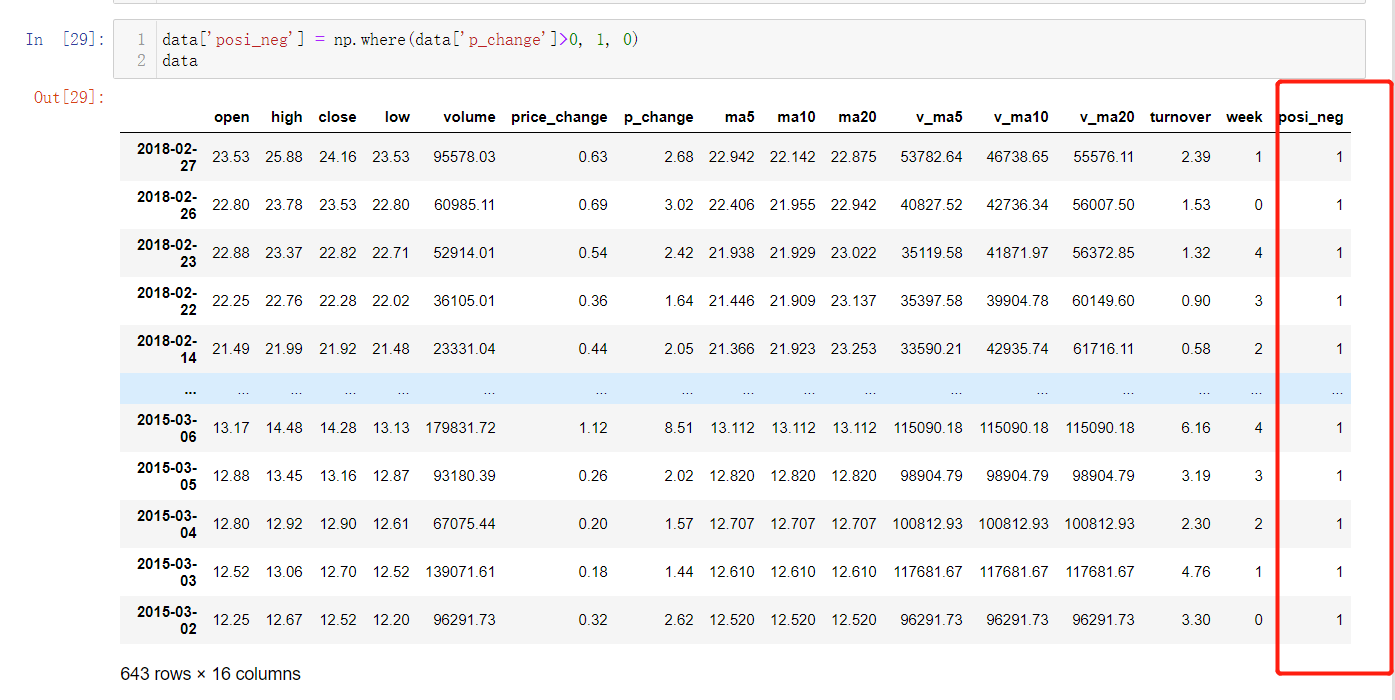Select the 2015-03-03 row index
This screenshot has height=700, width=1395.
tap(167, 571)
